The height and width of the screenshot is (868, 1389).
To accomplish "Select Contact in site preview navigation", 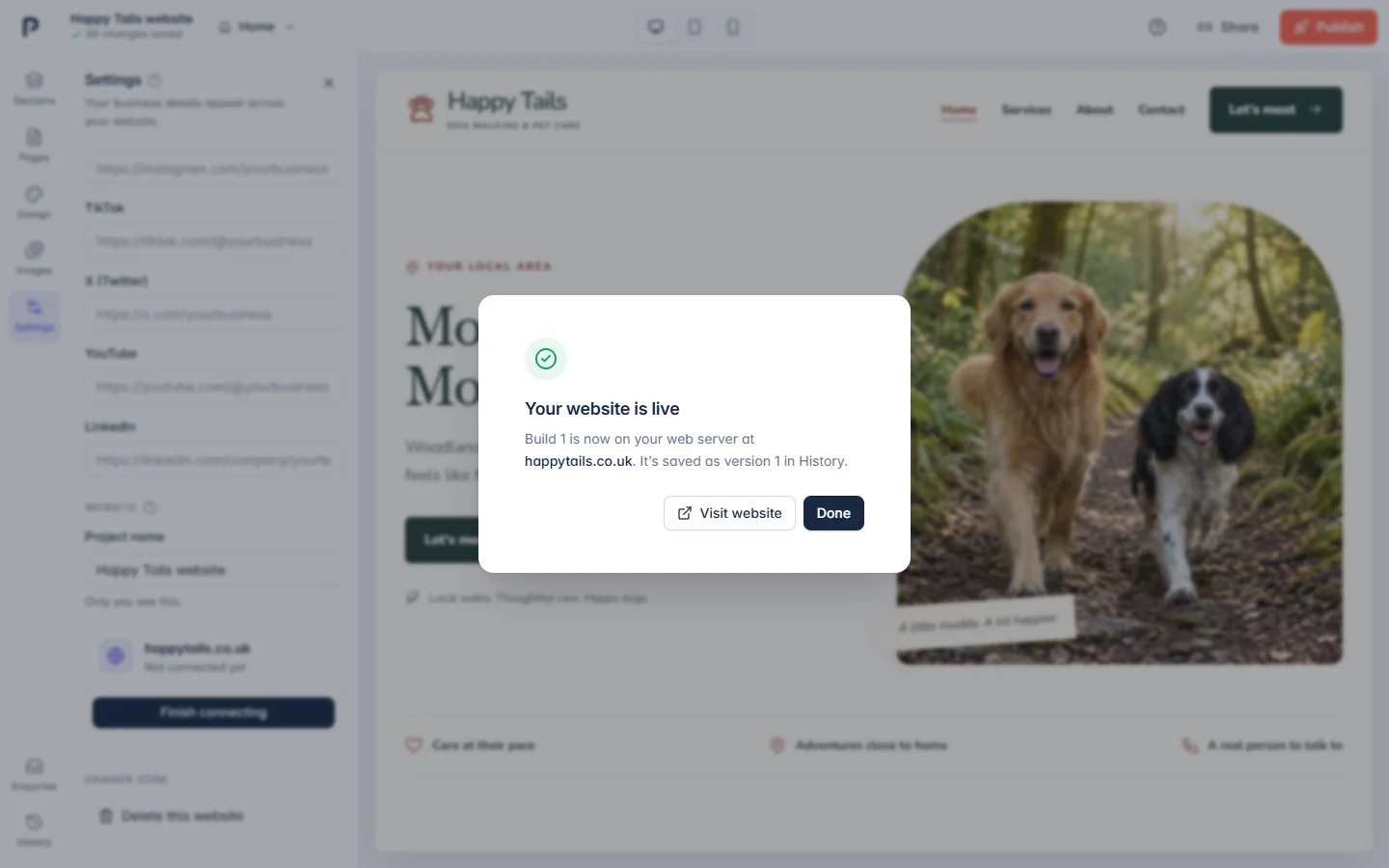I will (1161, 110).
